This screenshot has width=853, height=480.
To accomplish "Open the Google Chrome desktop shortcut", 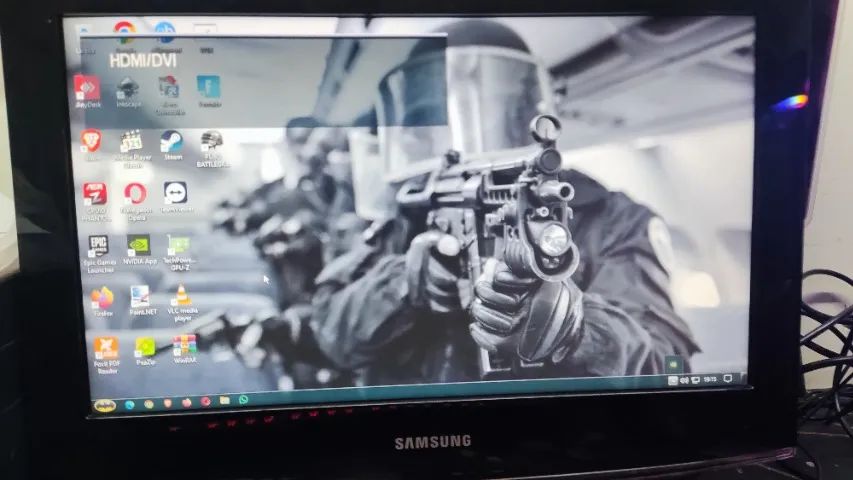I will click(x=125, y=35).
